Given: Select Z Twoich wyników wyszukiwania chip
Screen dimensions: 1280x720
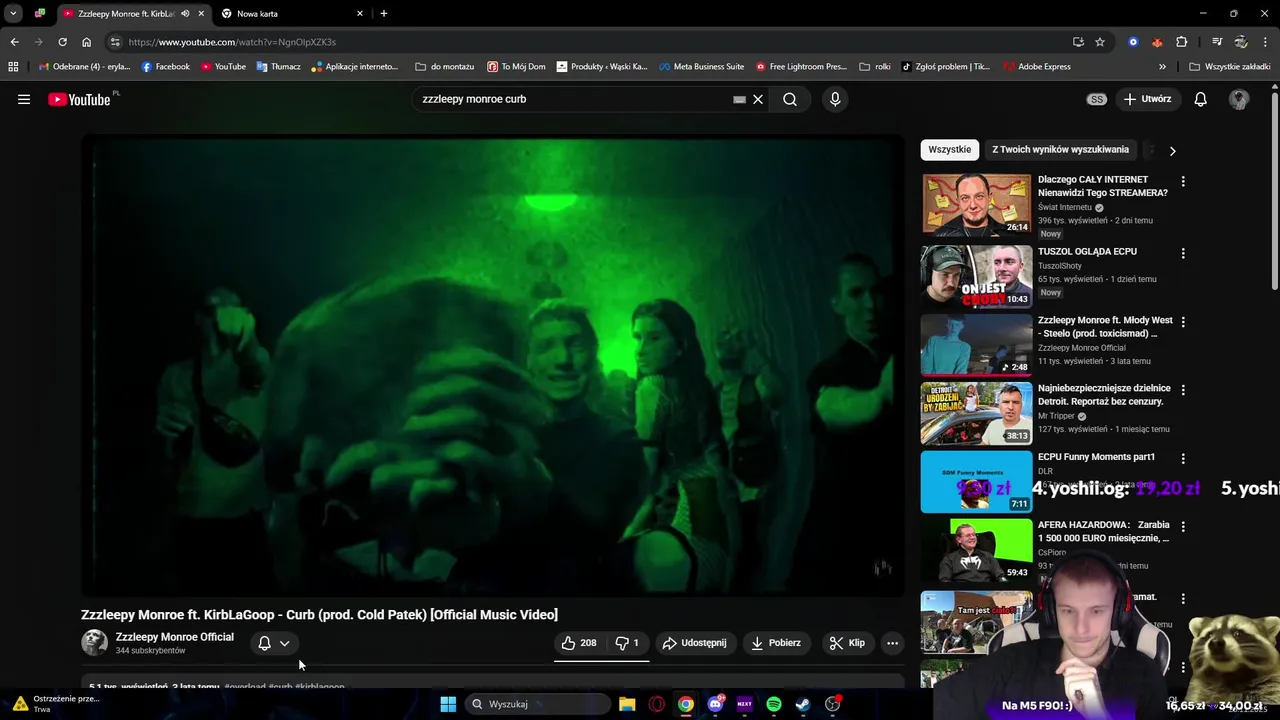Looking at the screenshot, I should [1060, 149].
